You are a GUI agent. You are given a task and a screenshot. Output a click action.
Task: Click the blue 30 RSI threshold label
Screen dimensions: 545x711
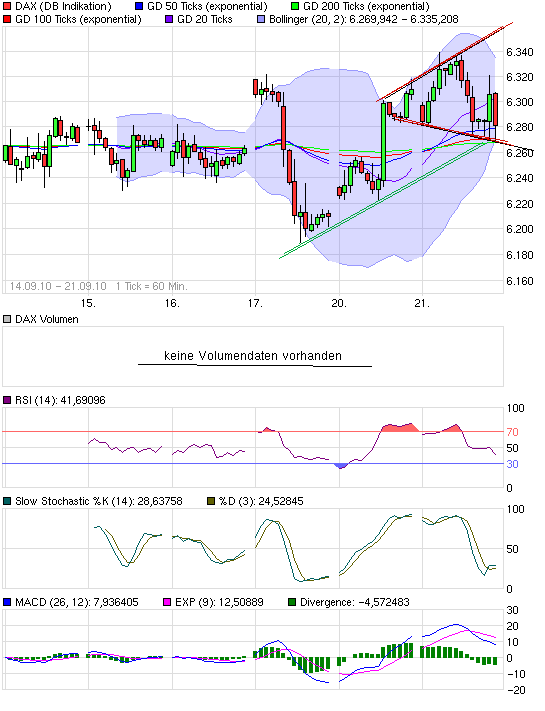click(x=512, y=464)
